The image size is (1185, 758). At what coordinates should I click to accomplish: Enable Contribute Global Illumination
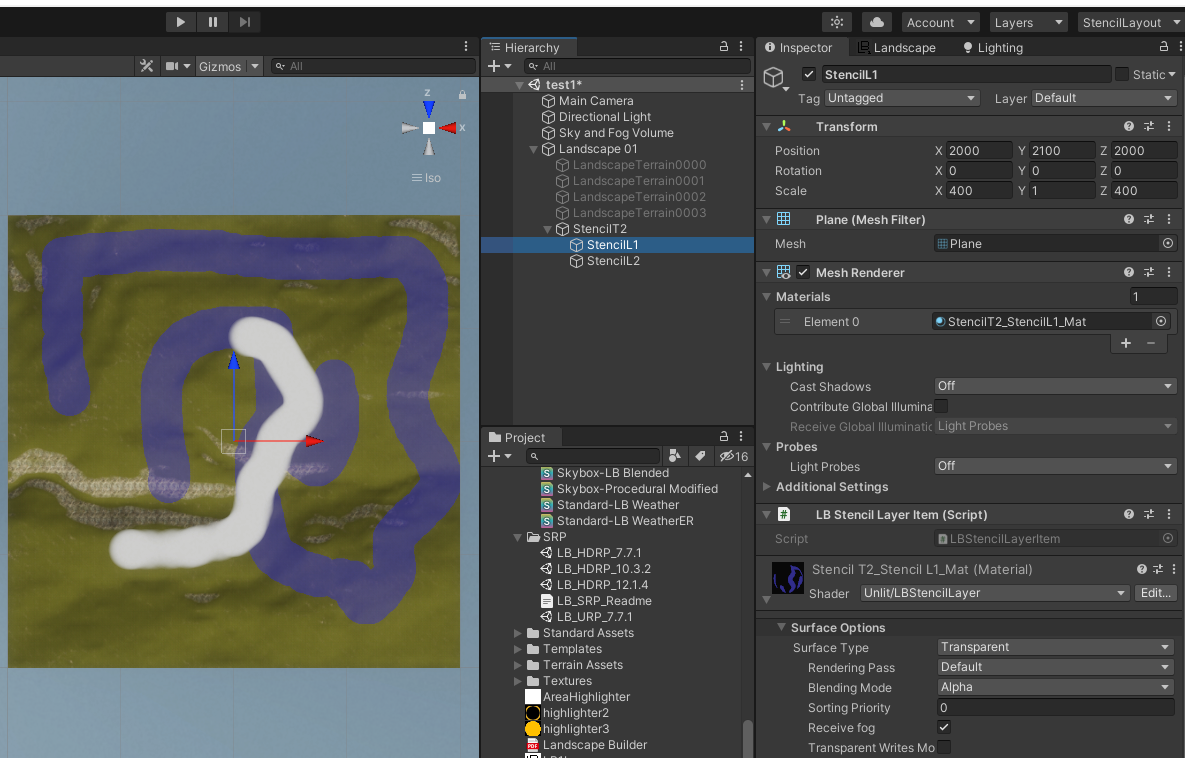[x=942, y=406]
